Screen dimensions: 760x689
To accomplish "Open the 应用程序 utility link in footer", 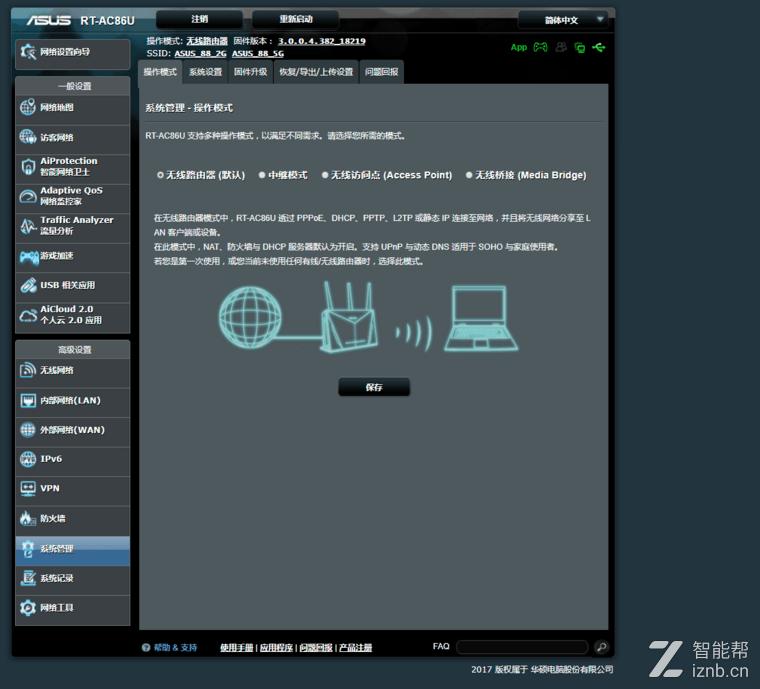I will [276, 647].
